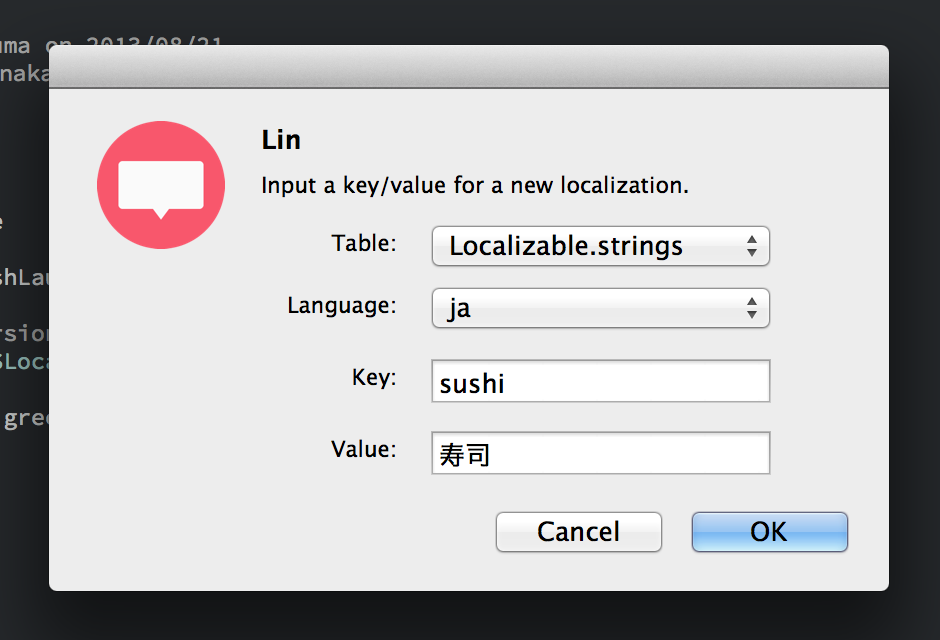Image resolution: width=940 pixels, height=640 pixels.
Task: Click the dialog's gray title bar
Action: point(468,67)
